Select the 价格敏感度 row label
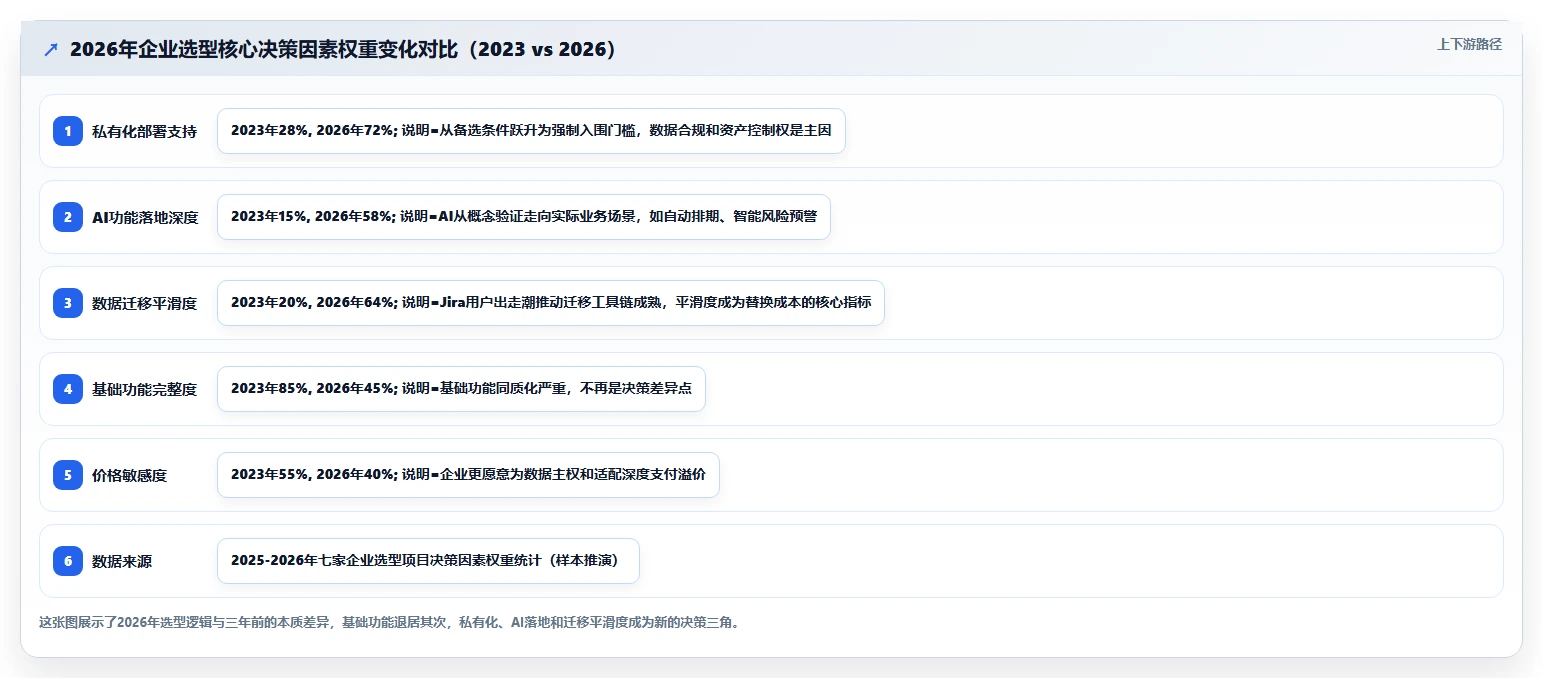Screen dimensions: 1543x678 [x=129, y=475]
